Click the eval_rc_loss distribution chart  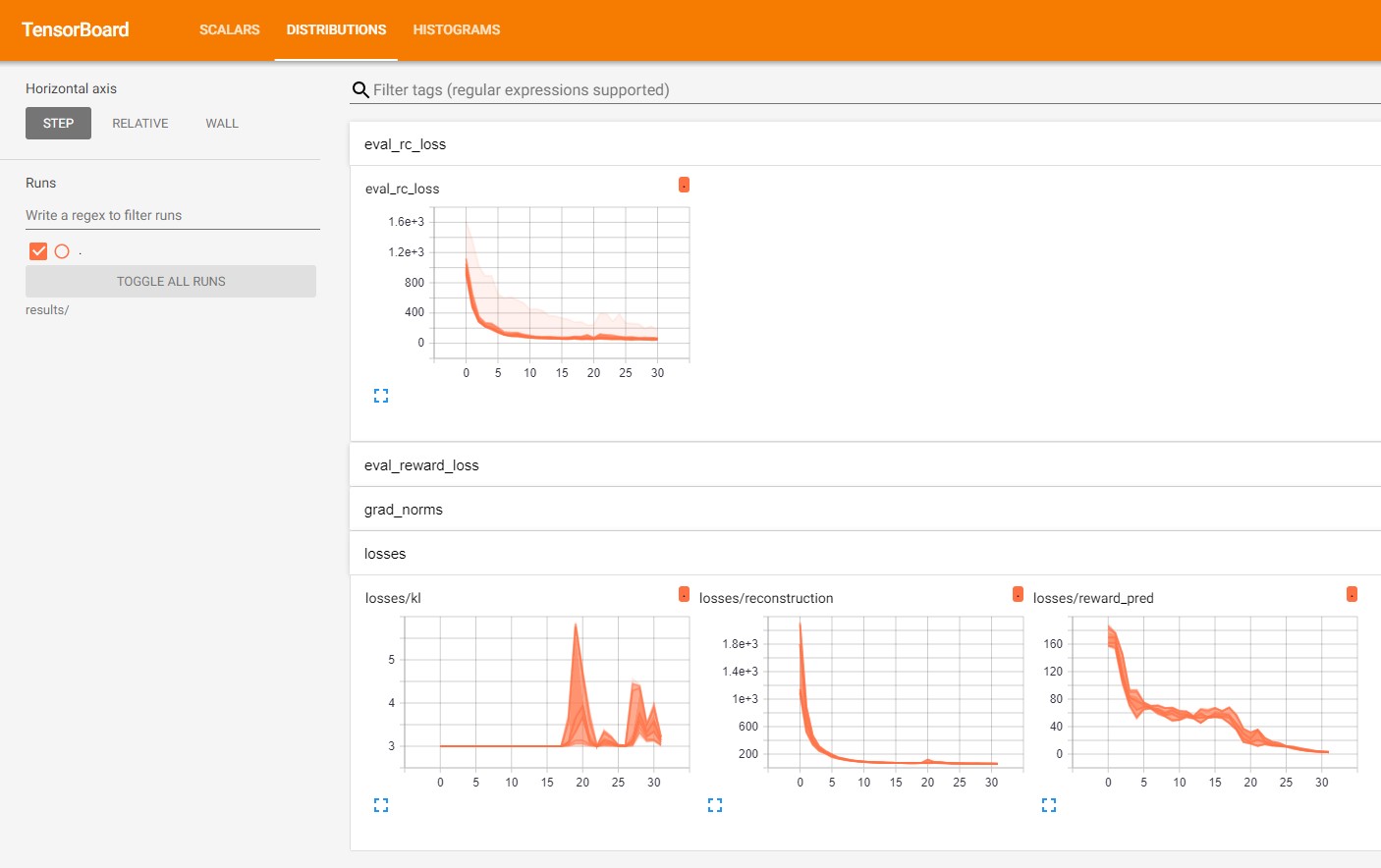(x=561, y=284)
